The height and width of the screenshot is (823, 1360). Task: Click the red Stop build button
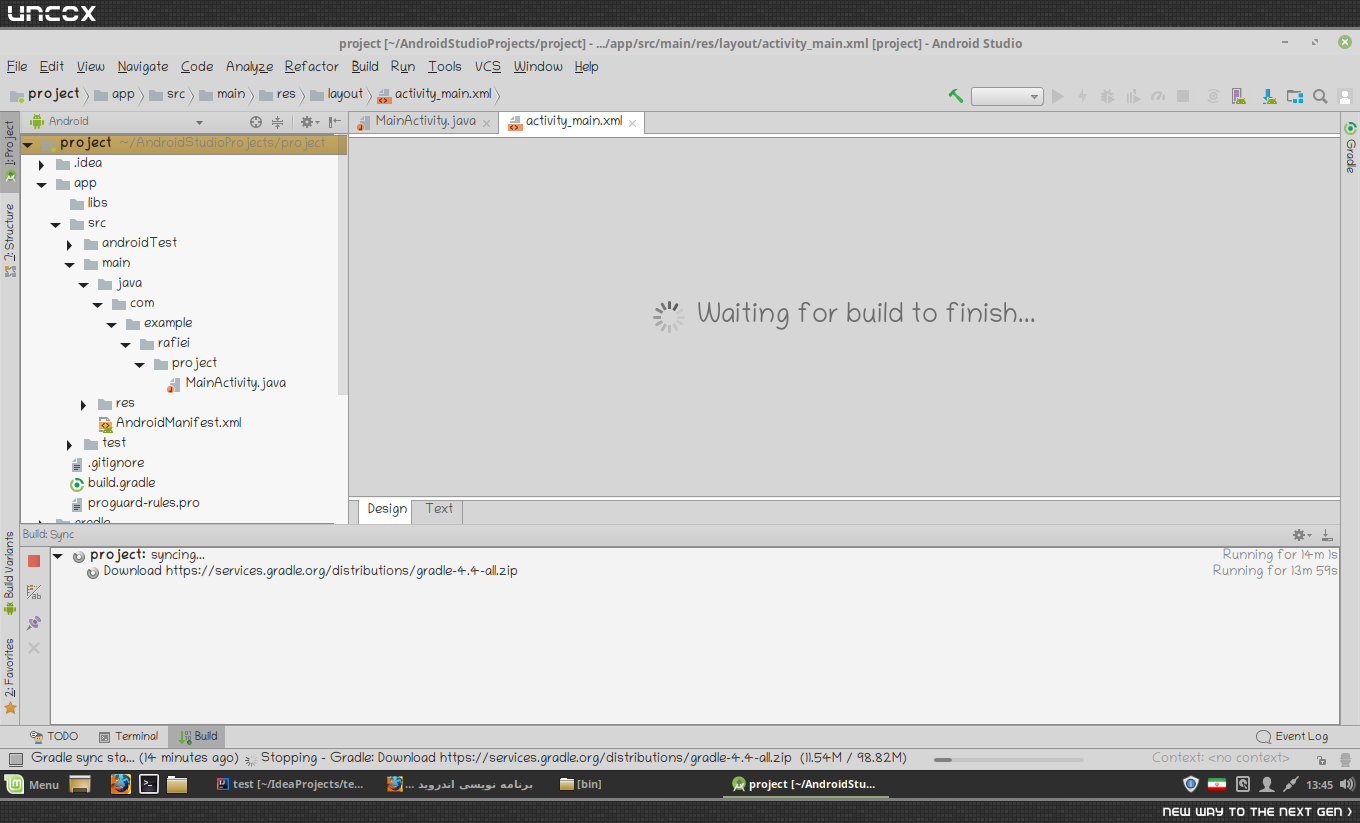pyautogui.click(x=34, y=561)
